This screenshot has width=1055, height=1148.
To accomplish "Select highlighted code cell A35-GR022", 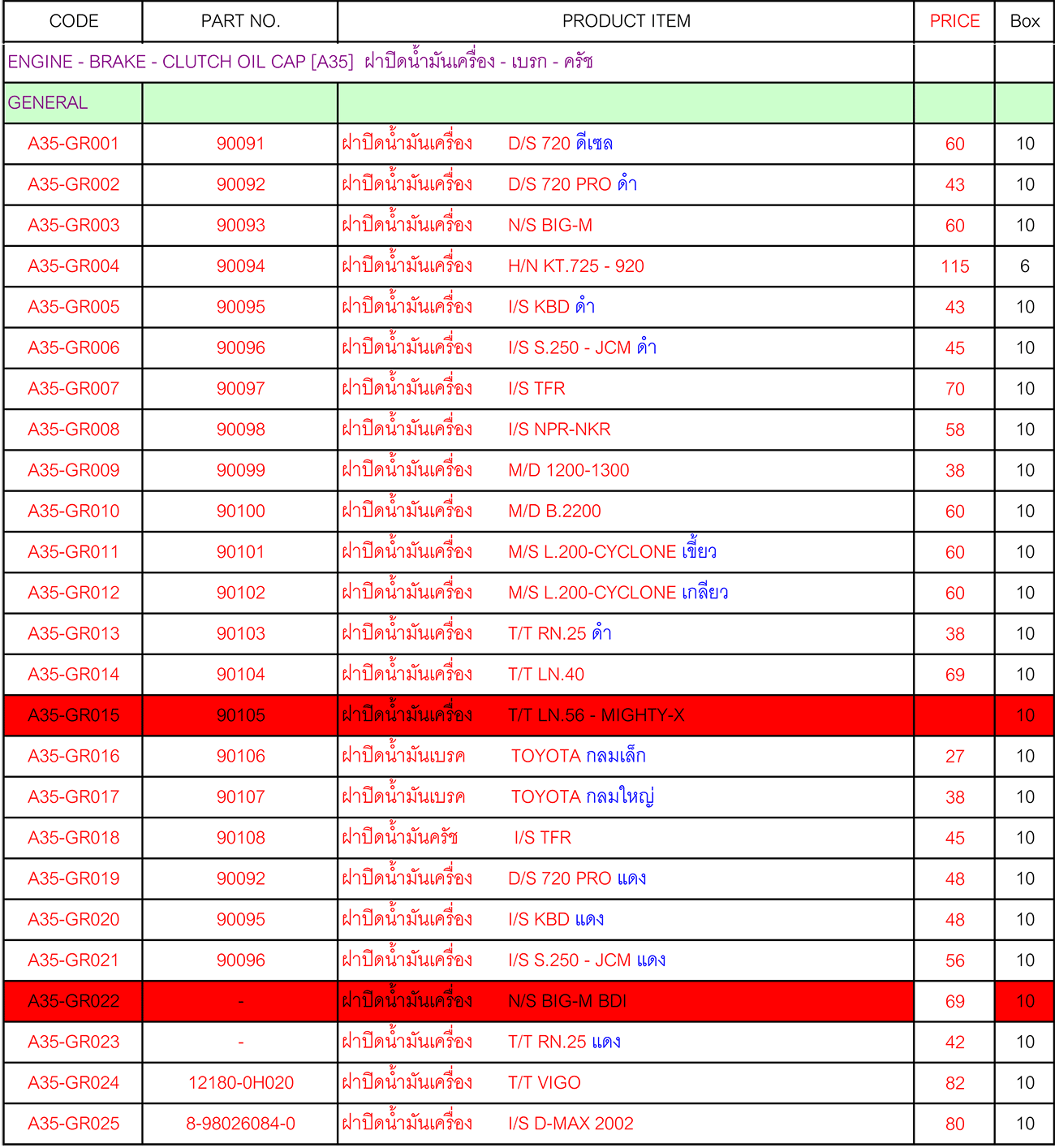I will [74, 1001].
